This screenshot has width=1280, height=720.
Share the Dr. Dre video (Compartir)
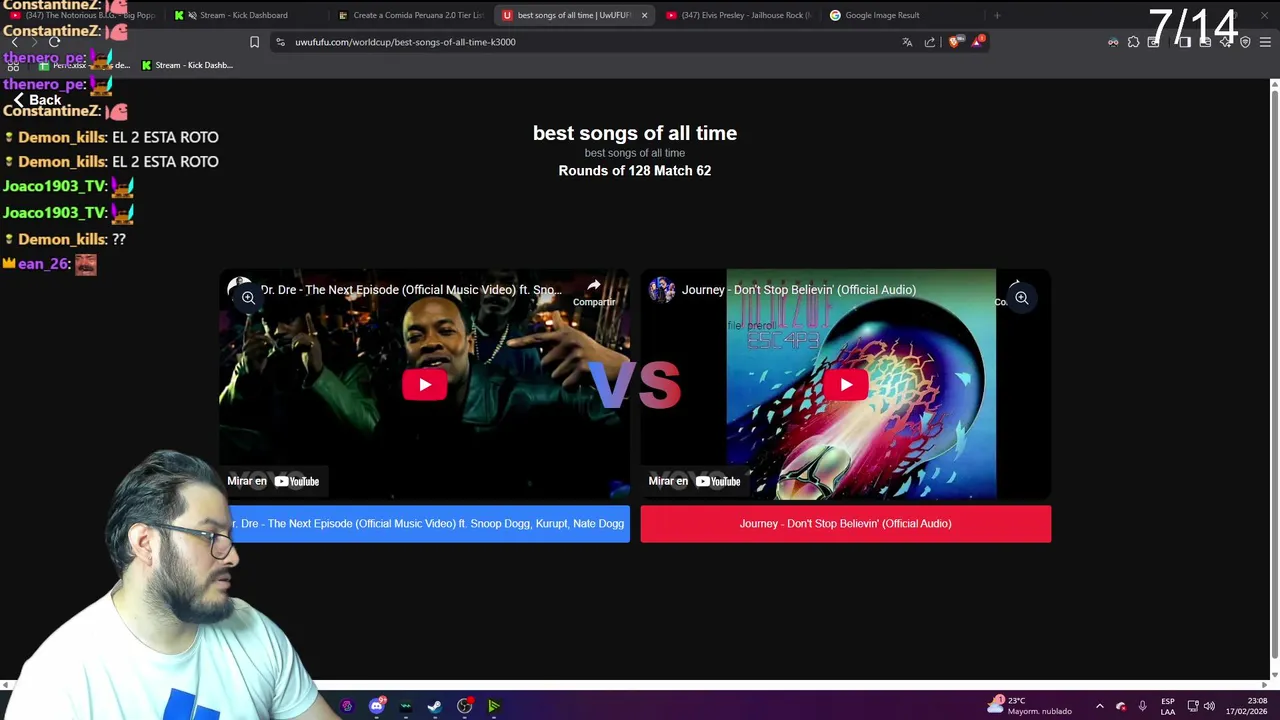[x=594, y=292]
